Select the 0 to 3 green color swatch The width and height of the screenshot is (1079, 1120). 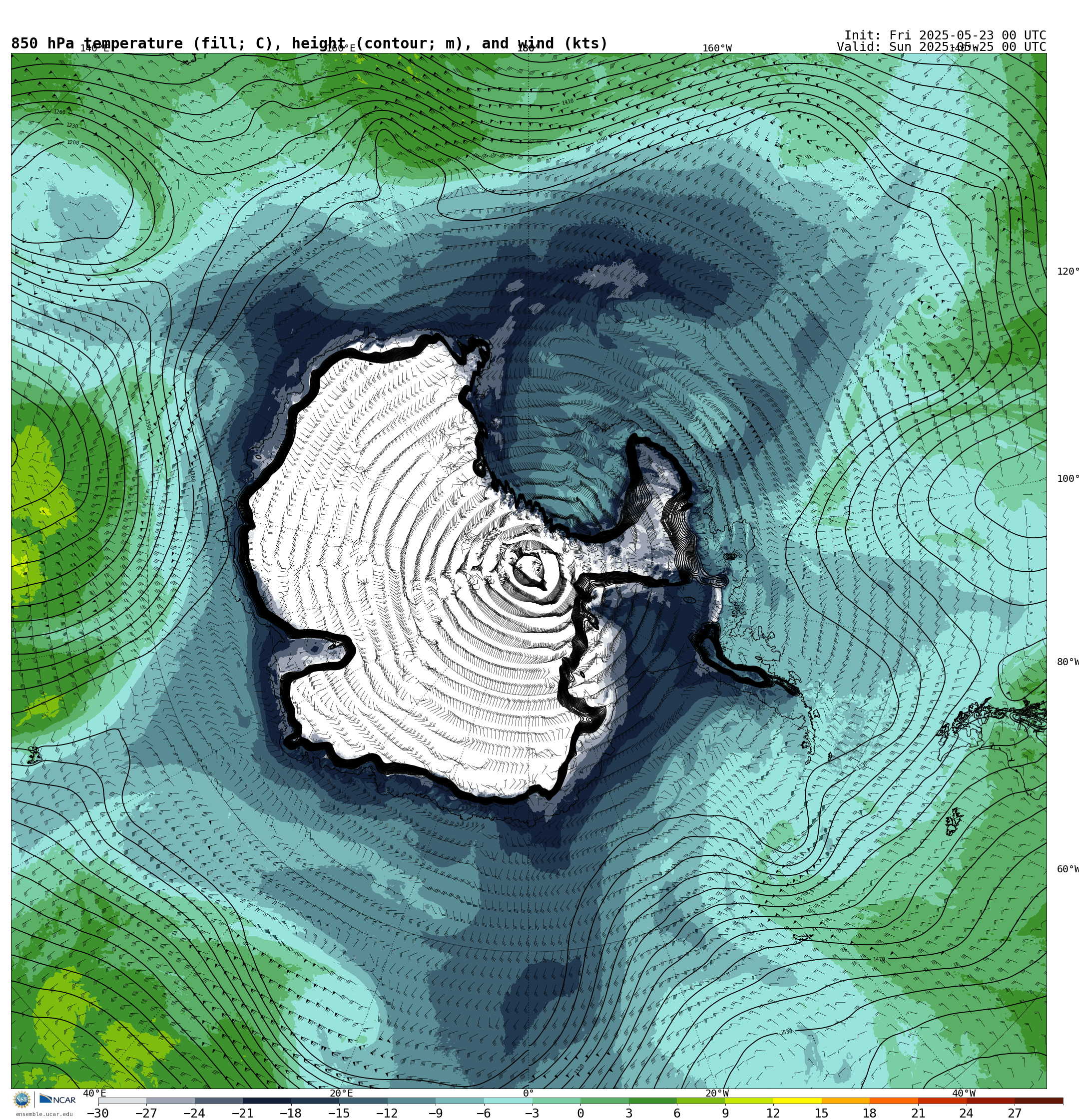pyautogui.click(x=604, y=1101)
